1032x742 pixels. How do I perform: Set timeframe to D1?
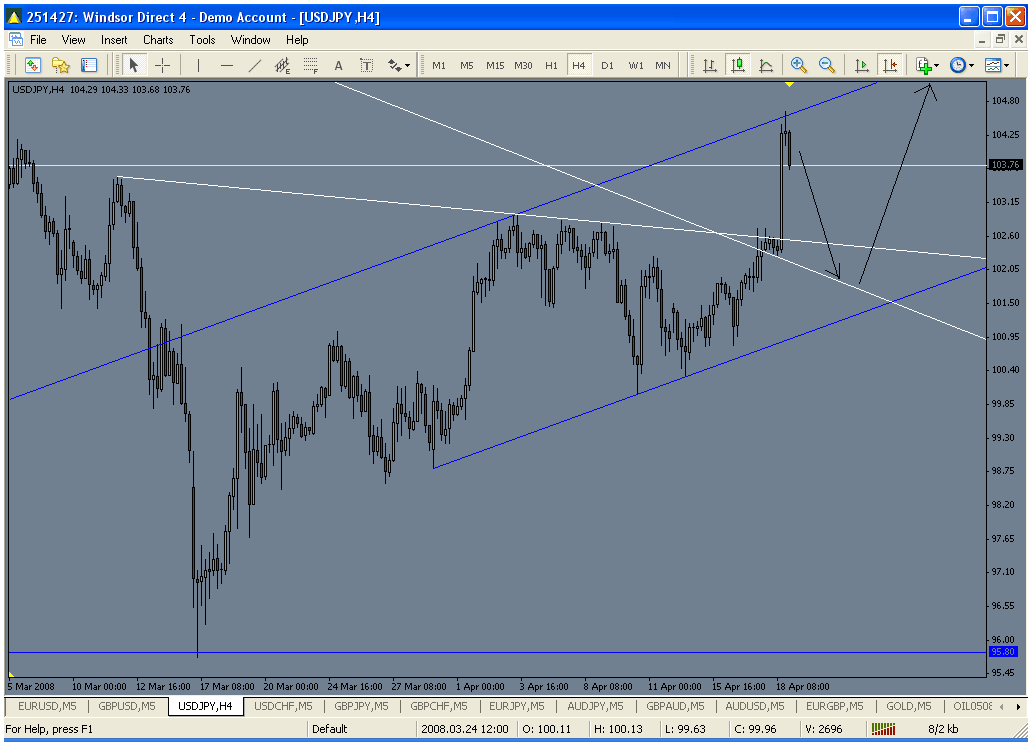(607, 65)
